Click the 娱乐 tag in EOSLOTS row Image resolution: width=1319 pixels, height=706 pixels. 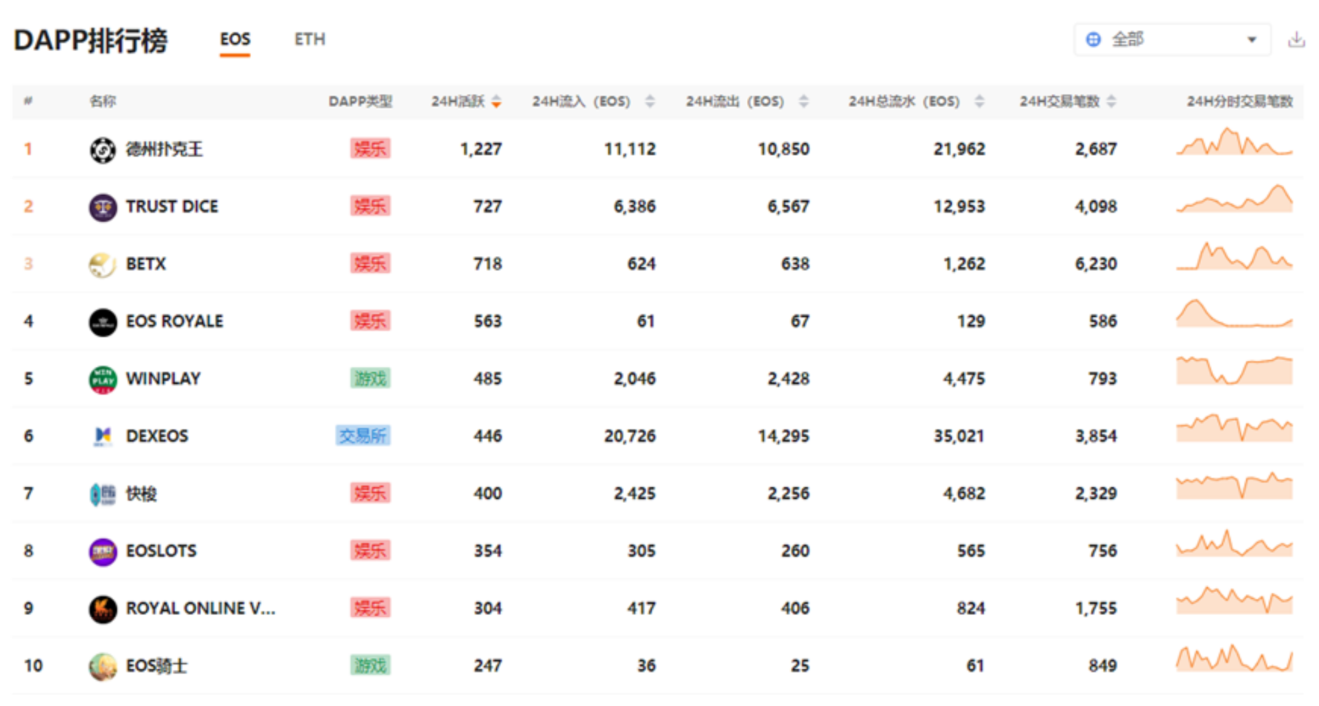pyautogui.click(x=370, y=550)
